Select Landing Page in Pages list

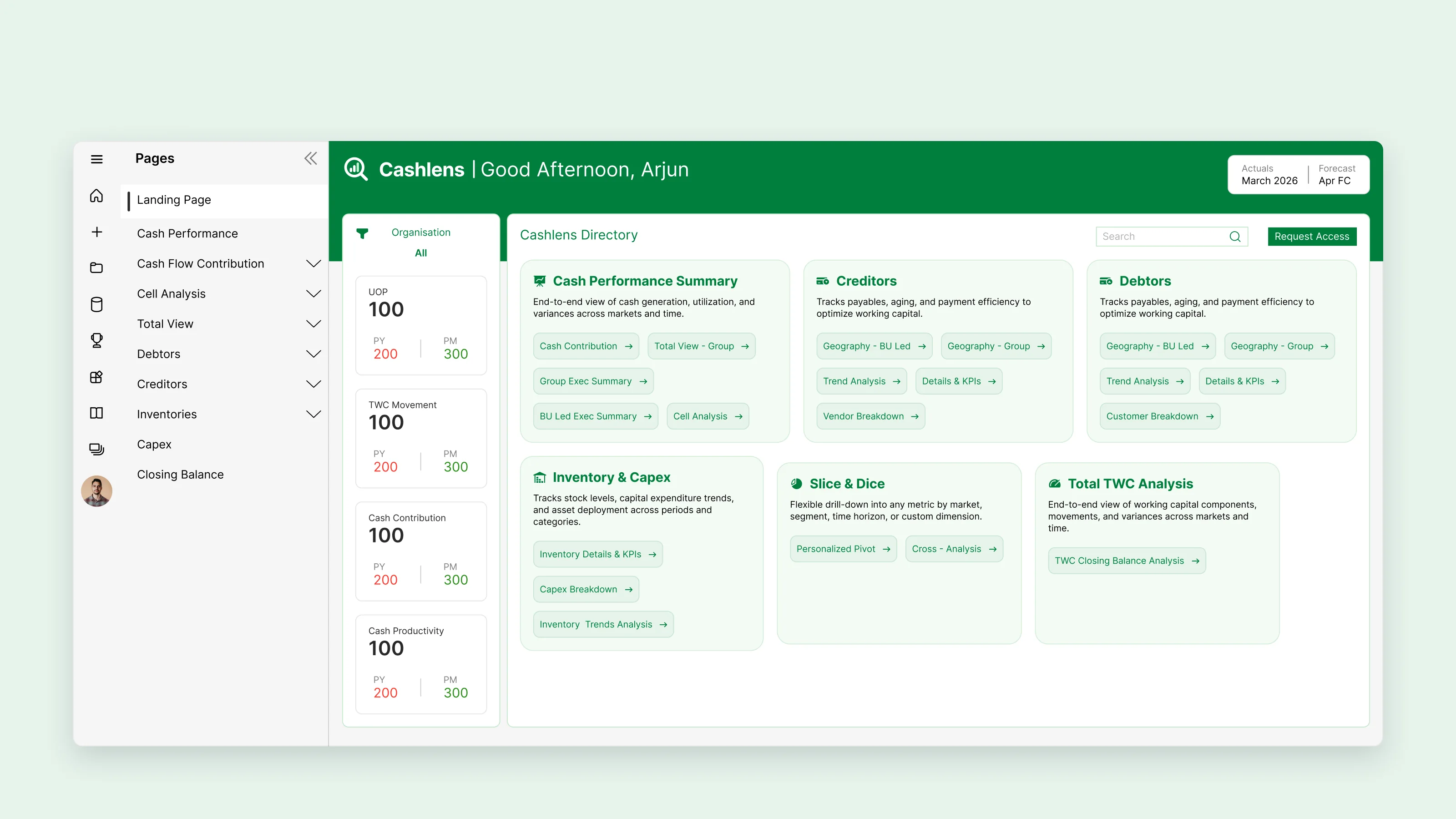click(224, 200)
